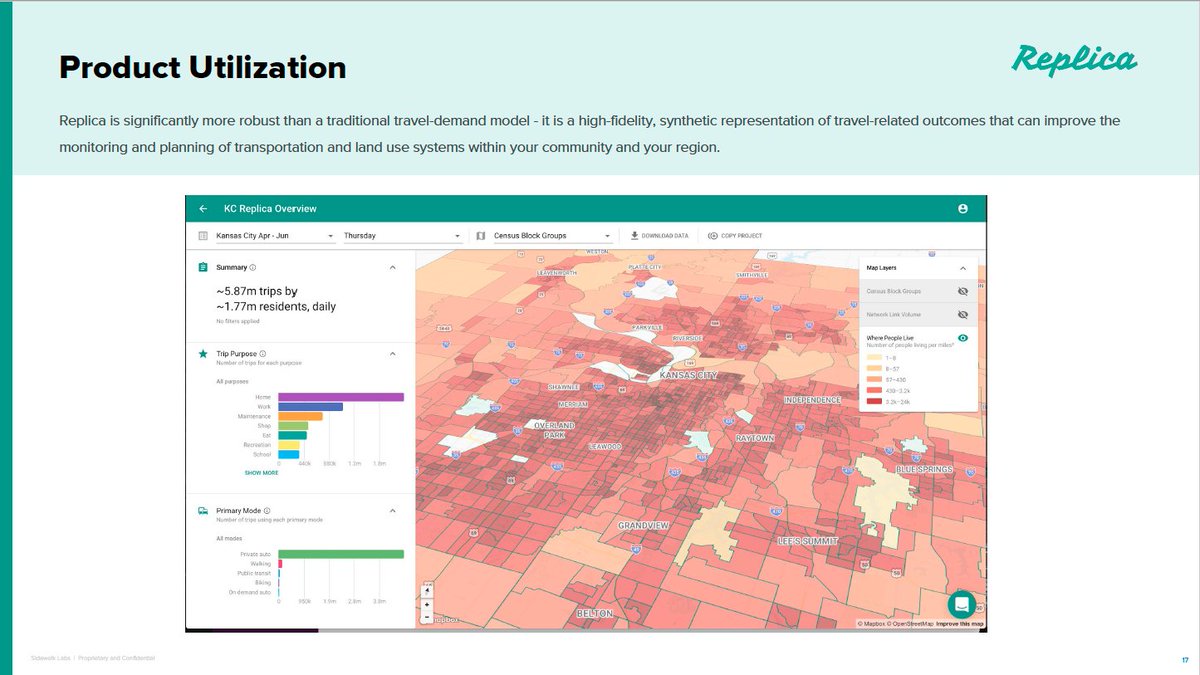The width and height of the screenshot is (1200, 675).
Task: Show the Network Link Volume map layer
Action: 962,315
